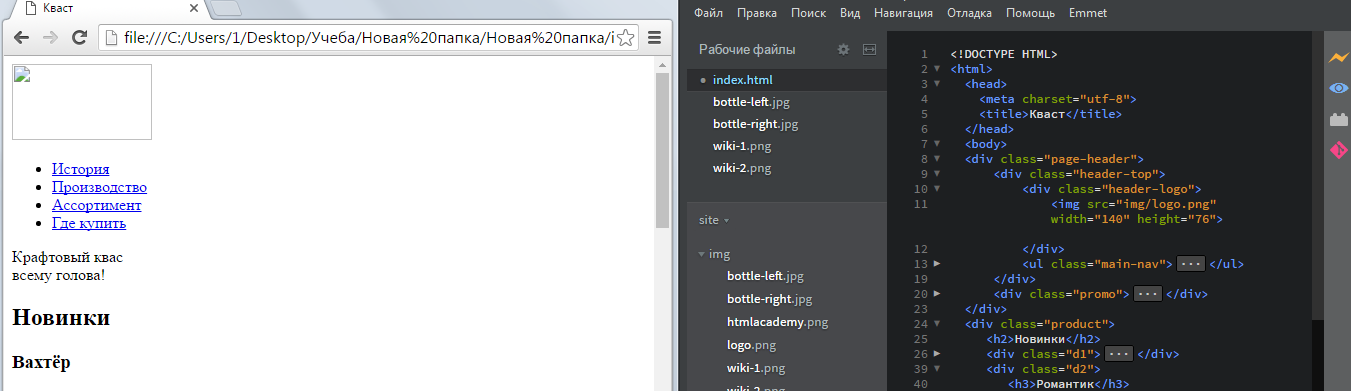
Task: Open logo.png in the project tree
Action: (752, 344)
